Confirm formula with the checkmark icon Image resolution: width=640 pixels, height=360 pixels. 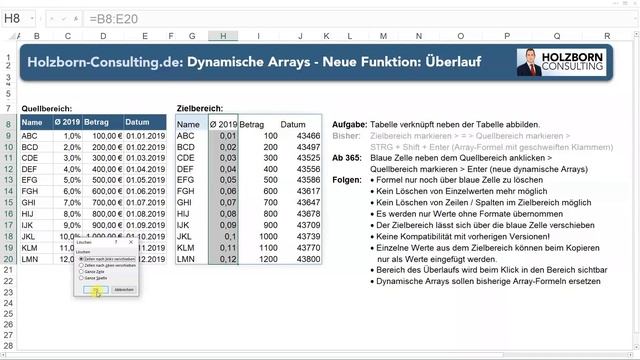tap(64, 19)
